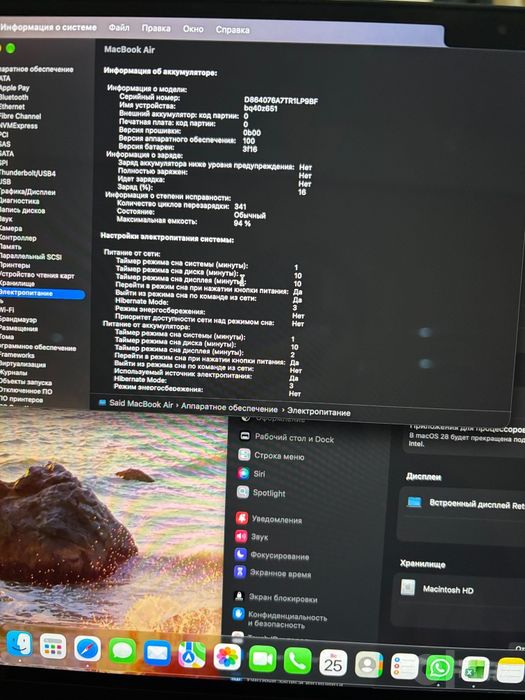Select the Siri icon in System Settings

(243, 473)
